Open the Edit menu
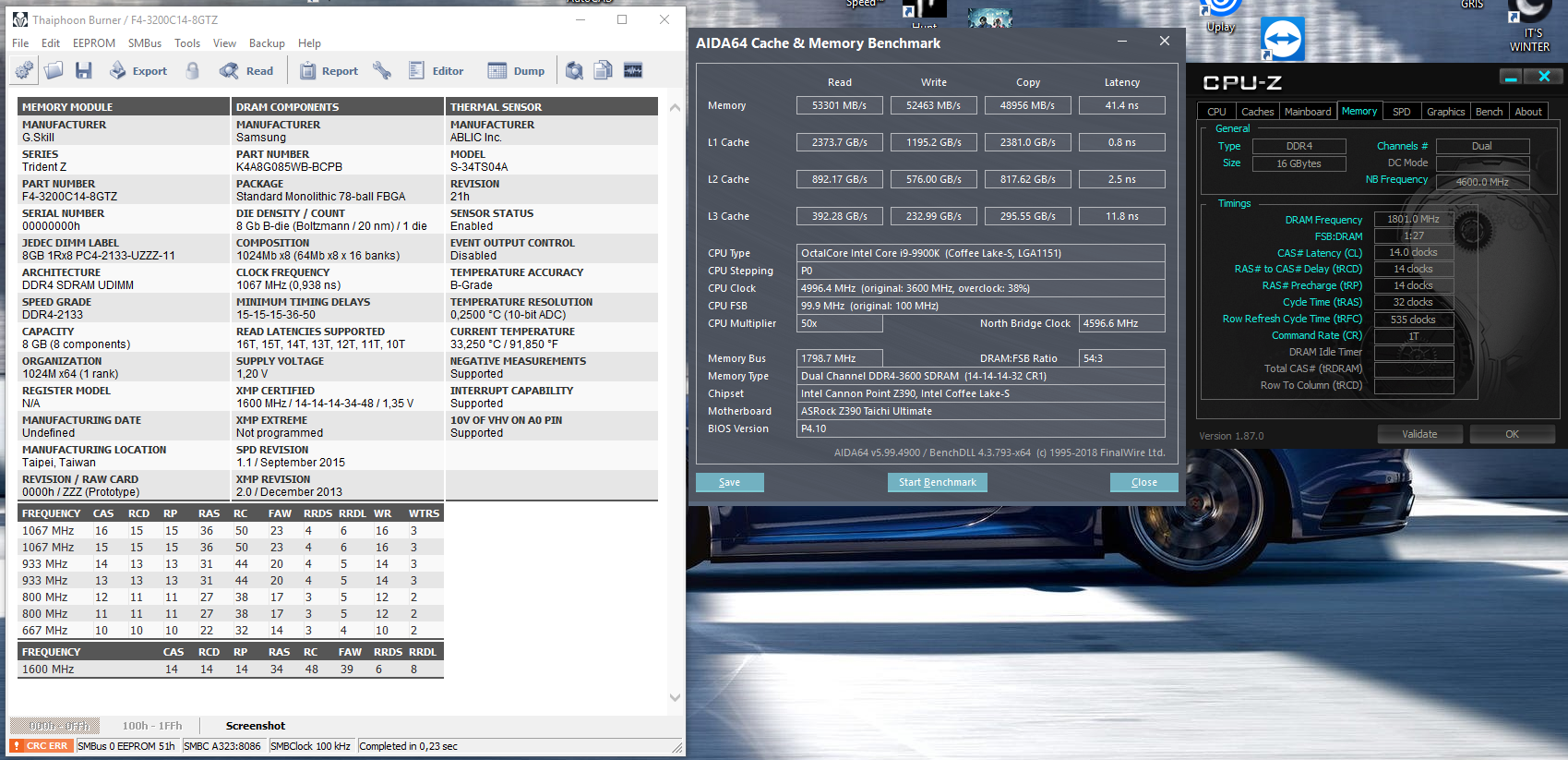Screen dimensions: 1568x760 [x=51, y=43]
